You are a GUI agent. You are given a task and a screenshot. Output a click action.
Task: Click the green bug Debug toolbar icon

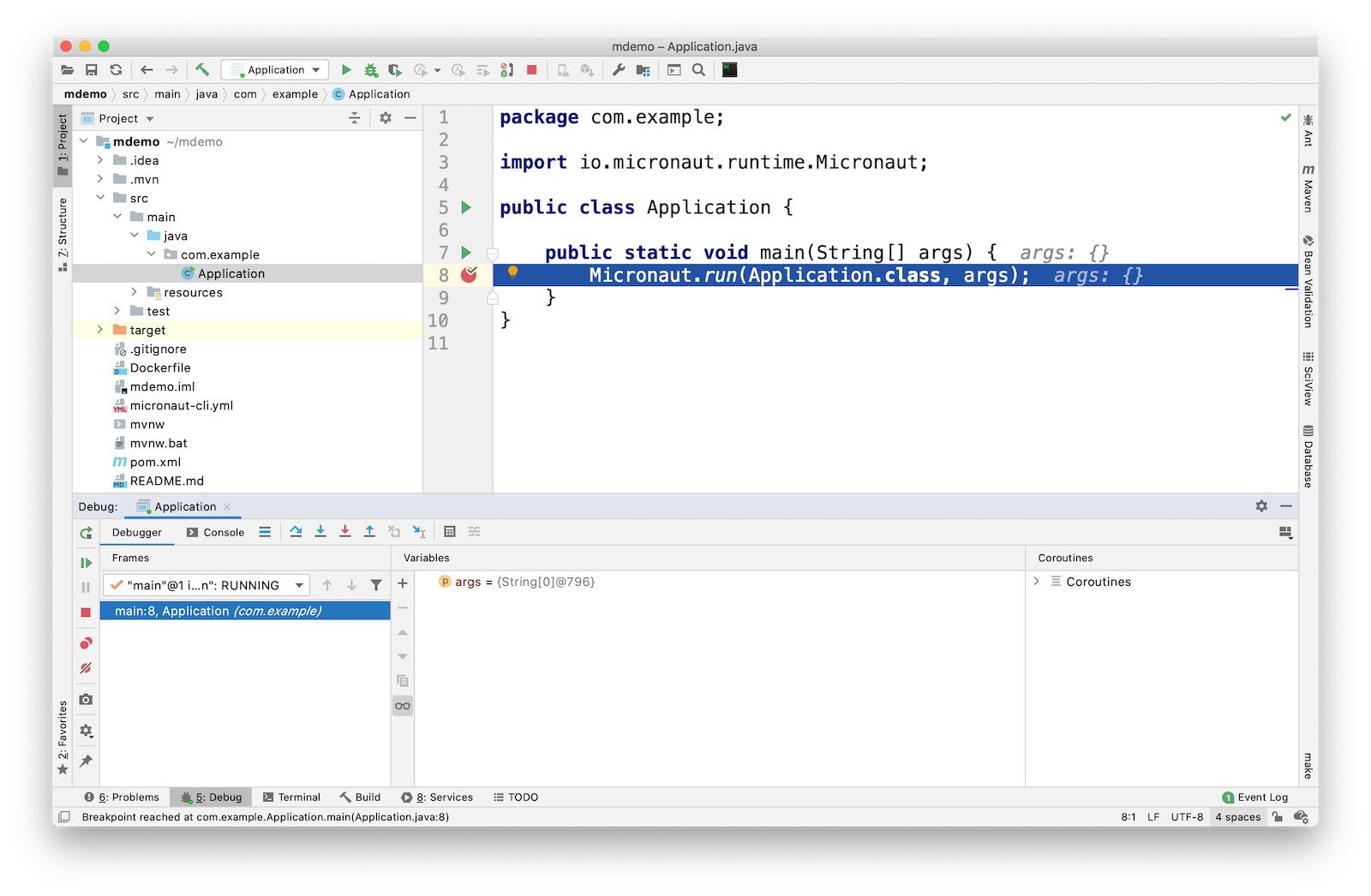(370, 70)
